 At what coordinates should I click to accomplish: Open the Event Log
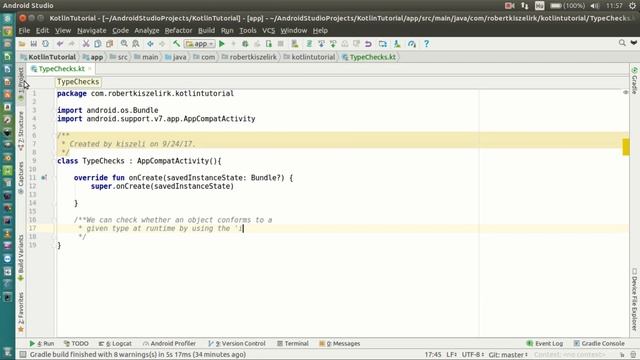tap(544, 344)
